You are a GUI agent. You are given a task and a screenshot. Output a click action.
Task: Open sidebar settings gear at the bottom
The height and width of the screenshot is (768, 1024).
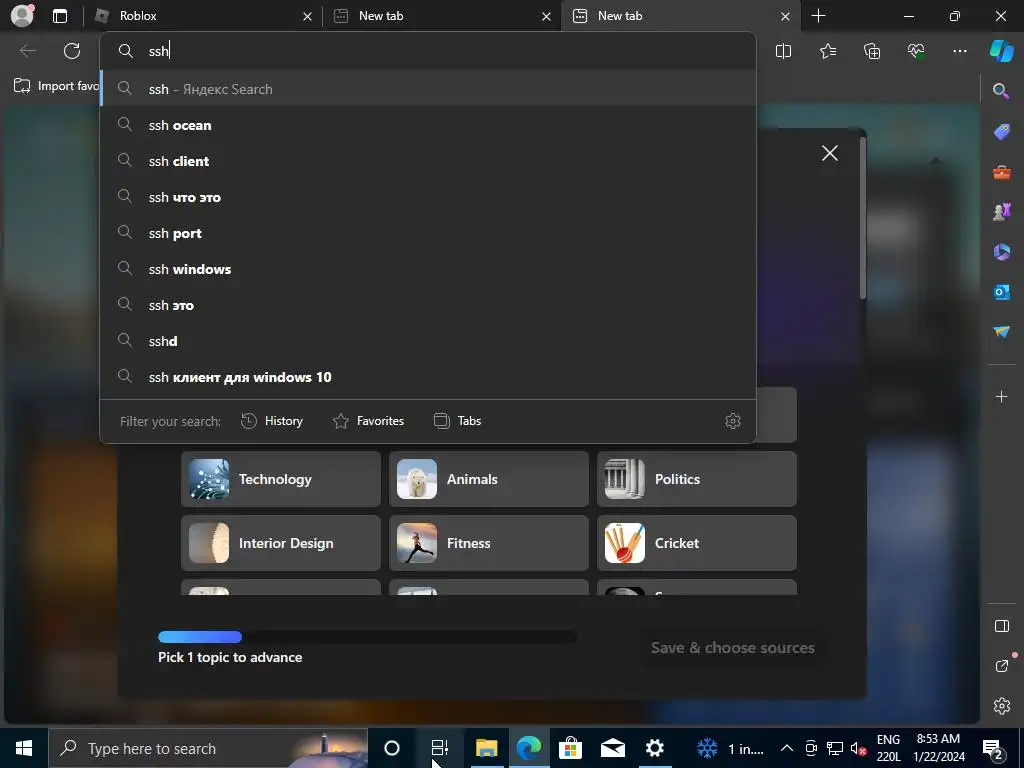pos(1001,706)
